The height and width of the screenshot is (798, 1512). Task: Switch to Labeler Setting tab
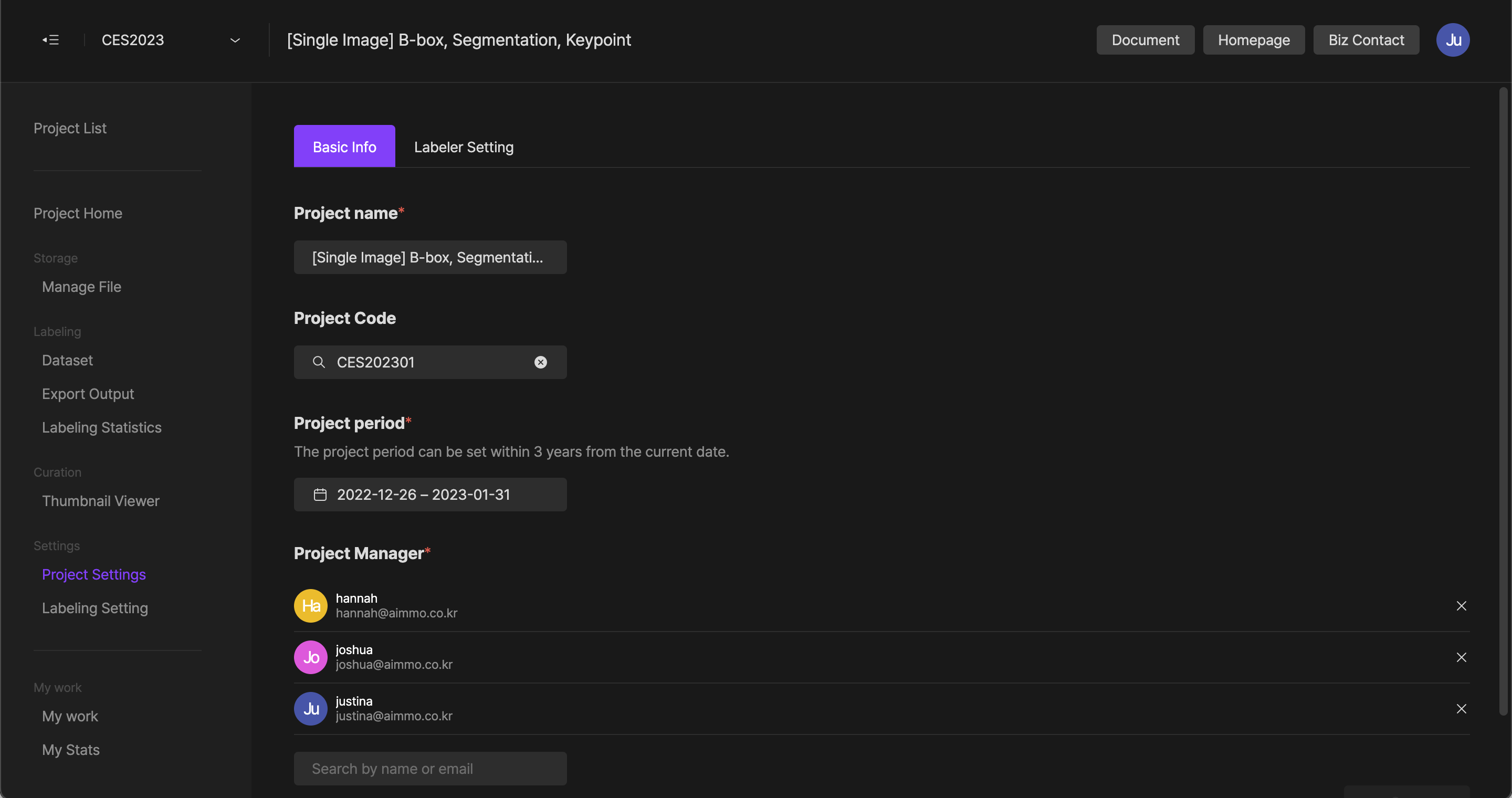(x=464, y=145)
